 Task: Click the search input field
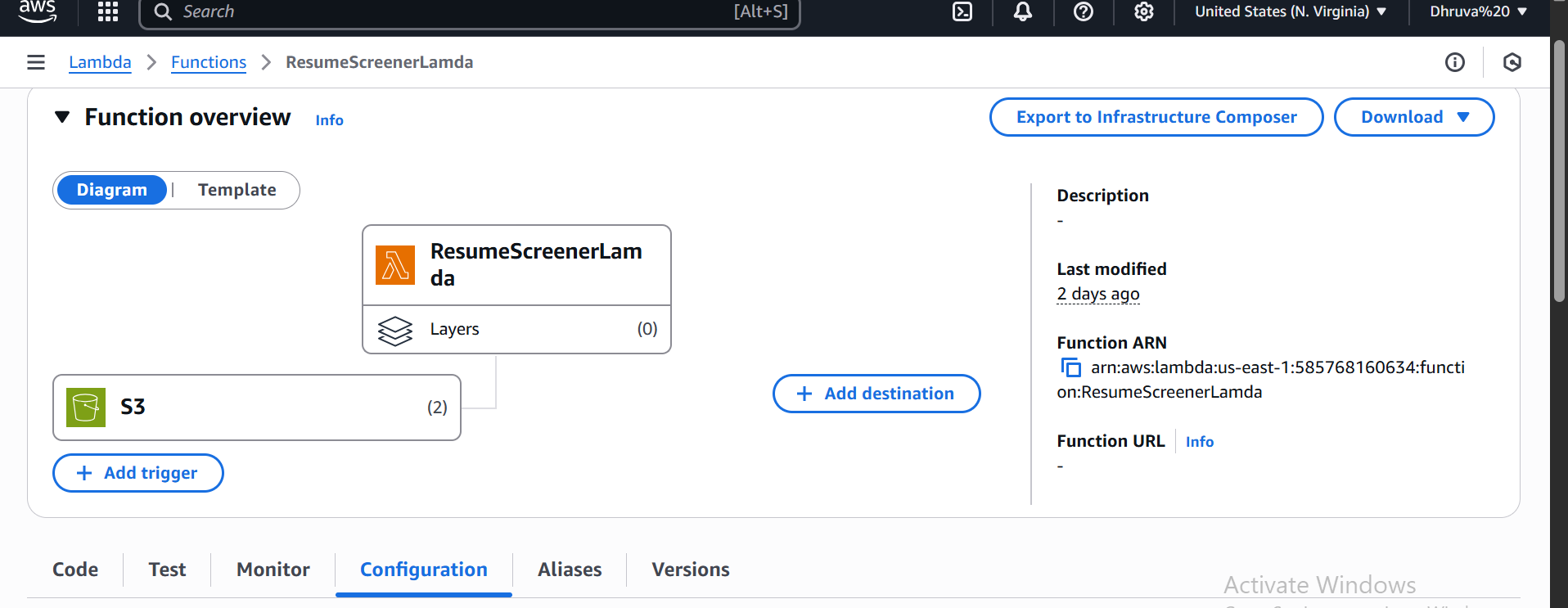pyautogui.click(x=470, y=11)
